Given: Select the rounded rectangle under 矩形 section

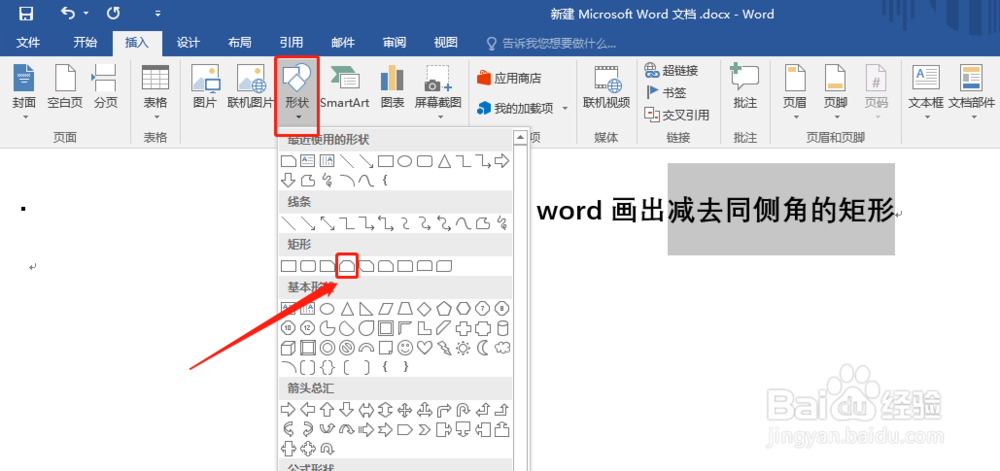Looking at the screenshot, I should pyautogui.click(x=308, y=266).
